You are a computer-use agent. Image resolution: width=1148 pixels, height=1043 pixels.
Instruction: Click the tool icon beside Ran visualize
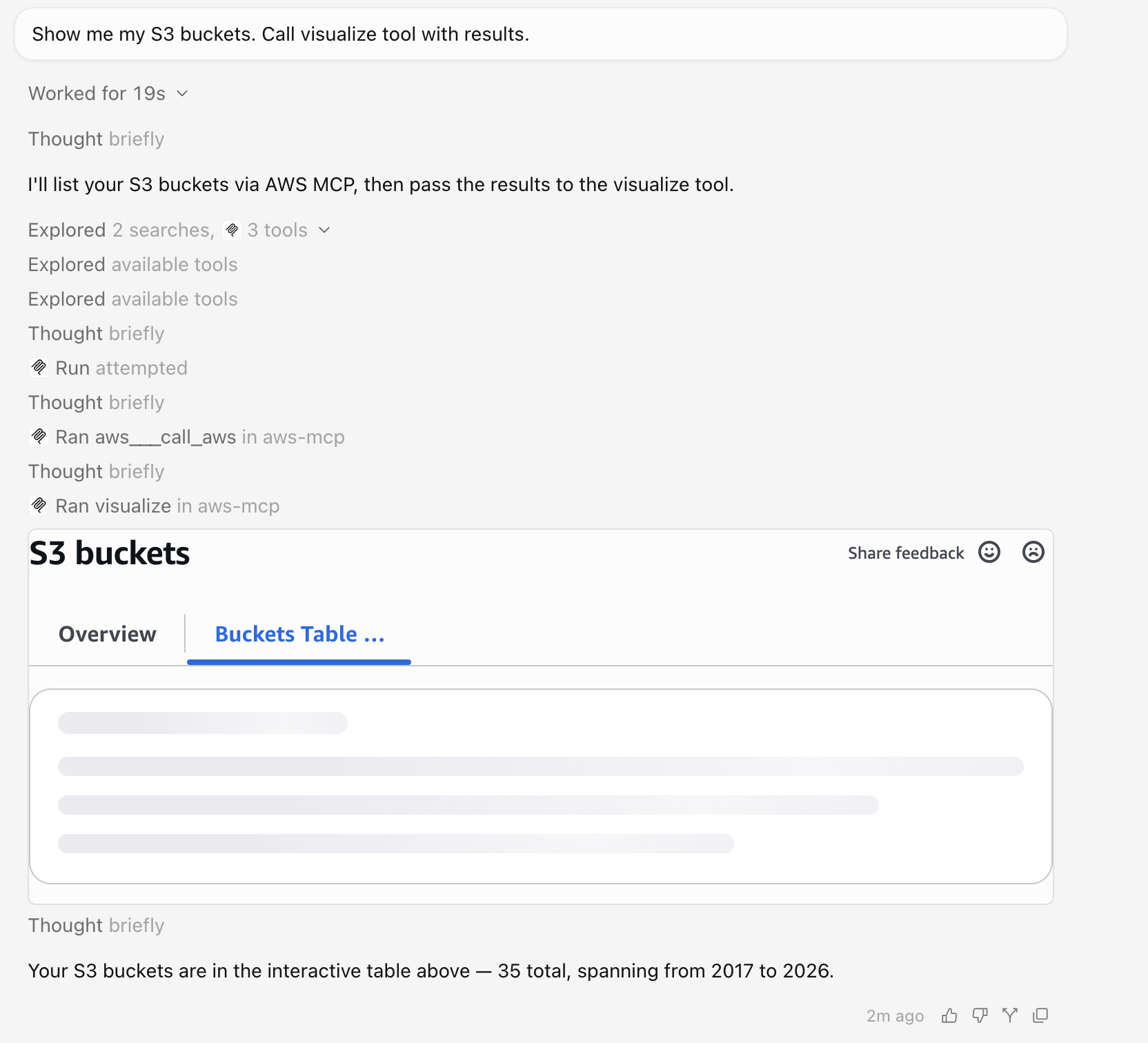[39, 506]
